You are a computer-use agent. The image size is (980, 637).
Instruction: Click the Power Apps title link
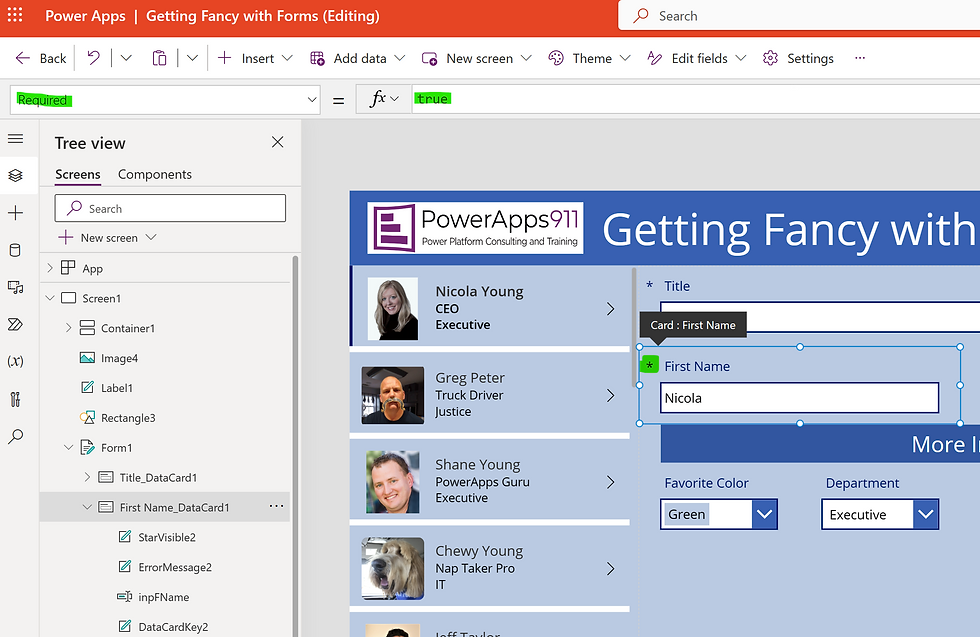[x=85, y=16]
